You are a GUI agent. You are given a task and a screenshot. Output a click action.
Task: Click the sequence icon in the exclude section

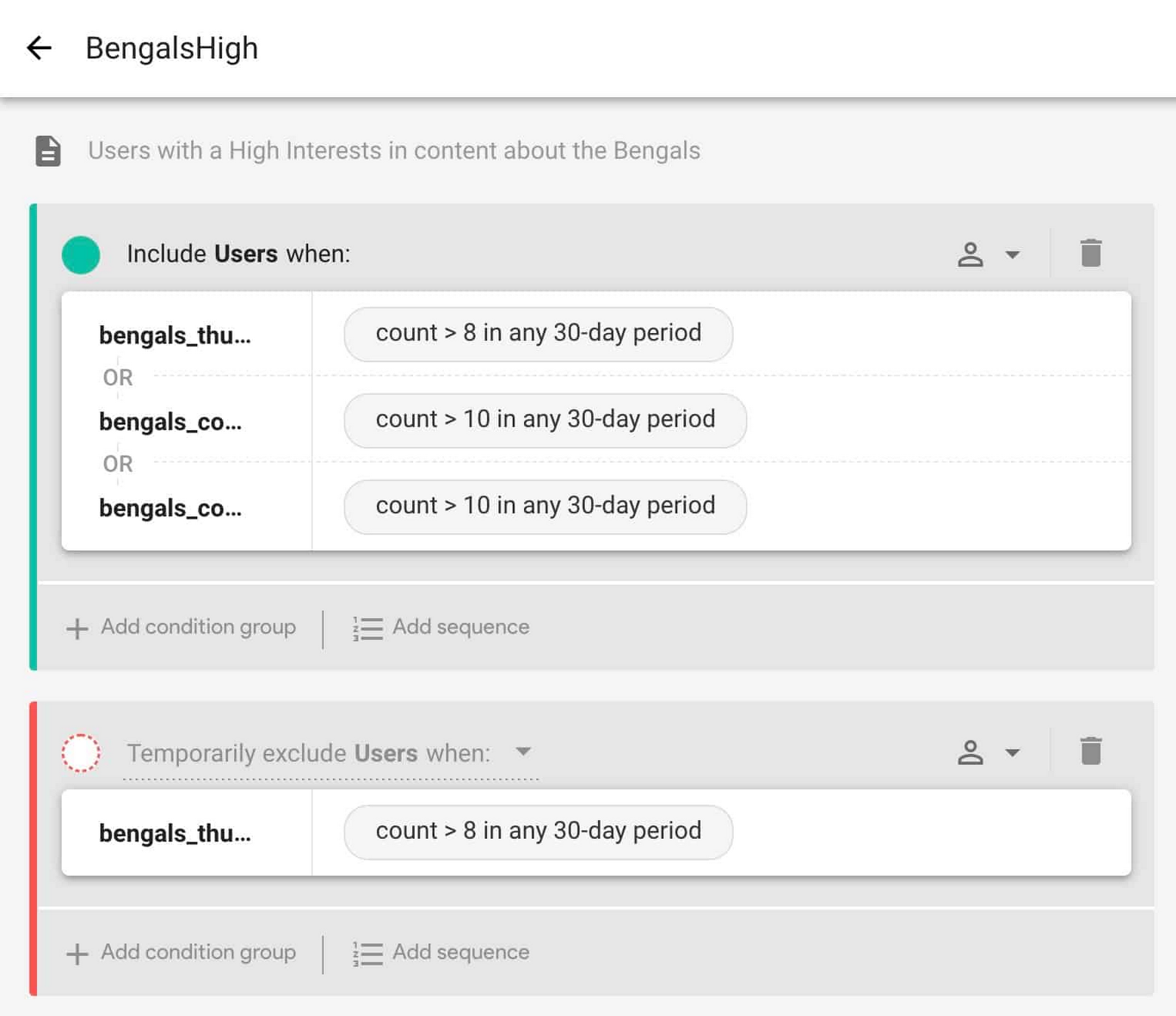pos(365,953)
